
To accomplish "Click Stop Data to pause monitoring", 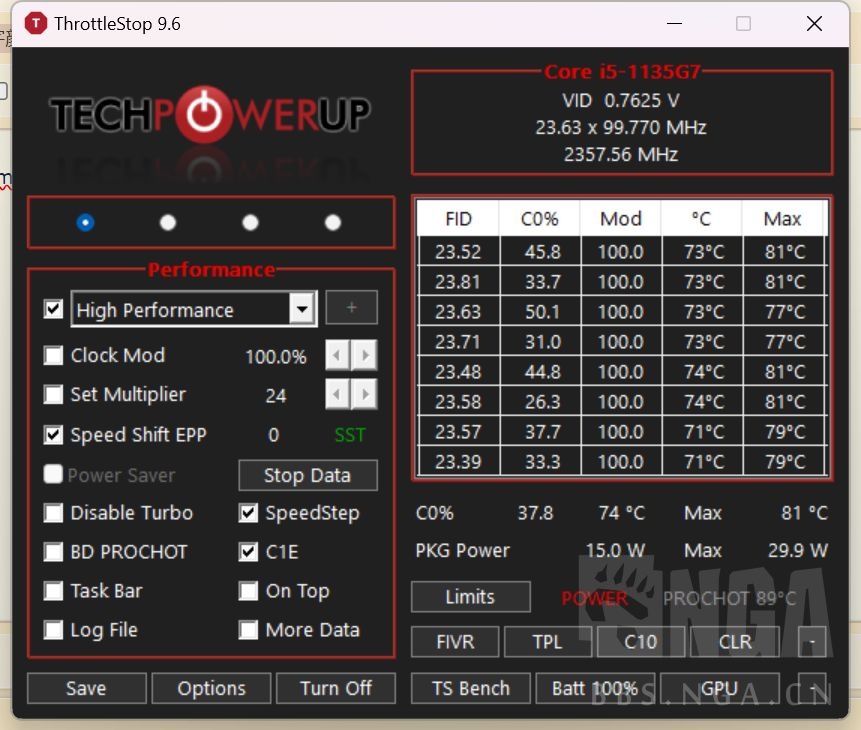I will [307, 475].
